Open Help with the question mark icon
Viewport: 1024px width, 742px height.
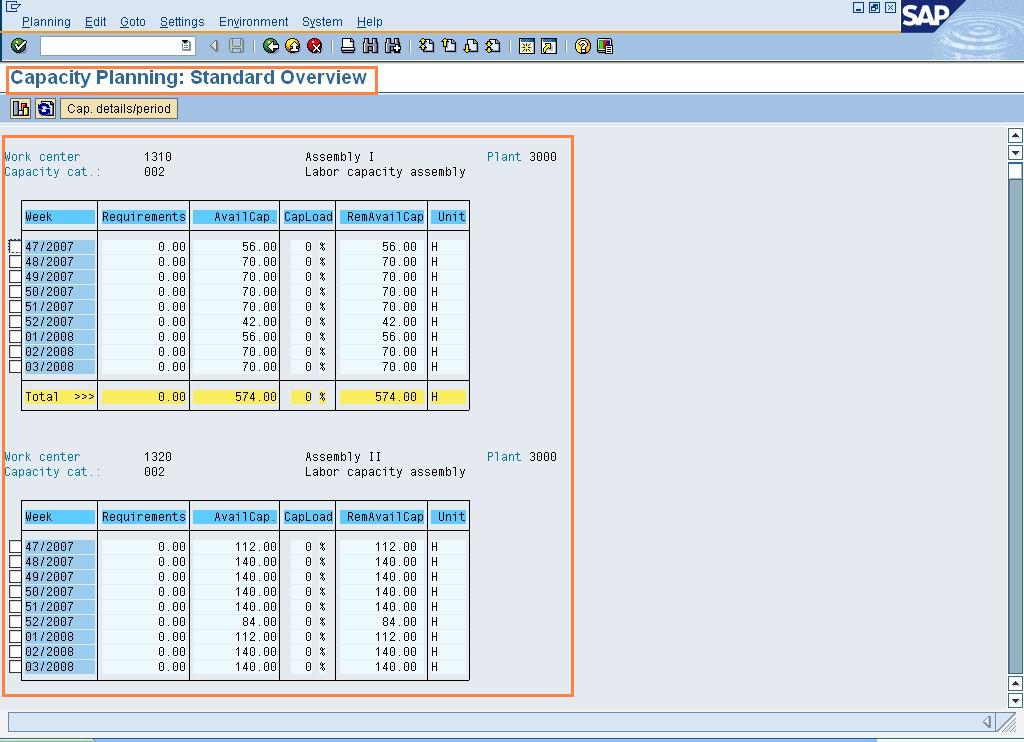coord(583,46)
